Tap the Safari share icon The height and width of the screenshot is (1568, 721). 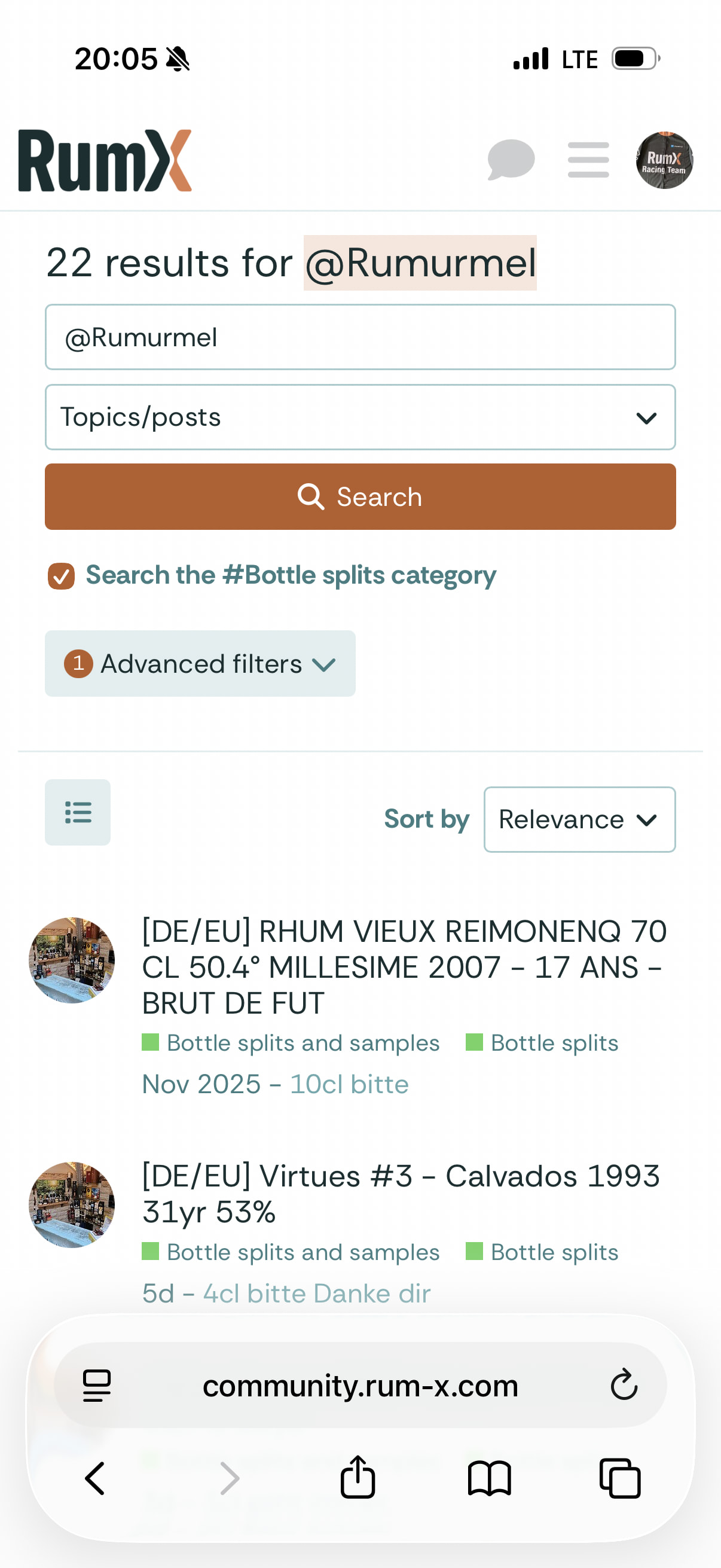pyautogui.click(x=358, y=1477)
